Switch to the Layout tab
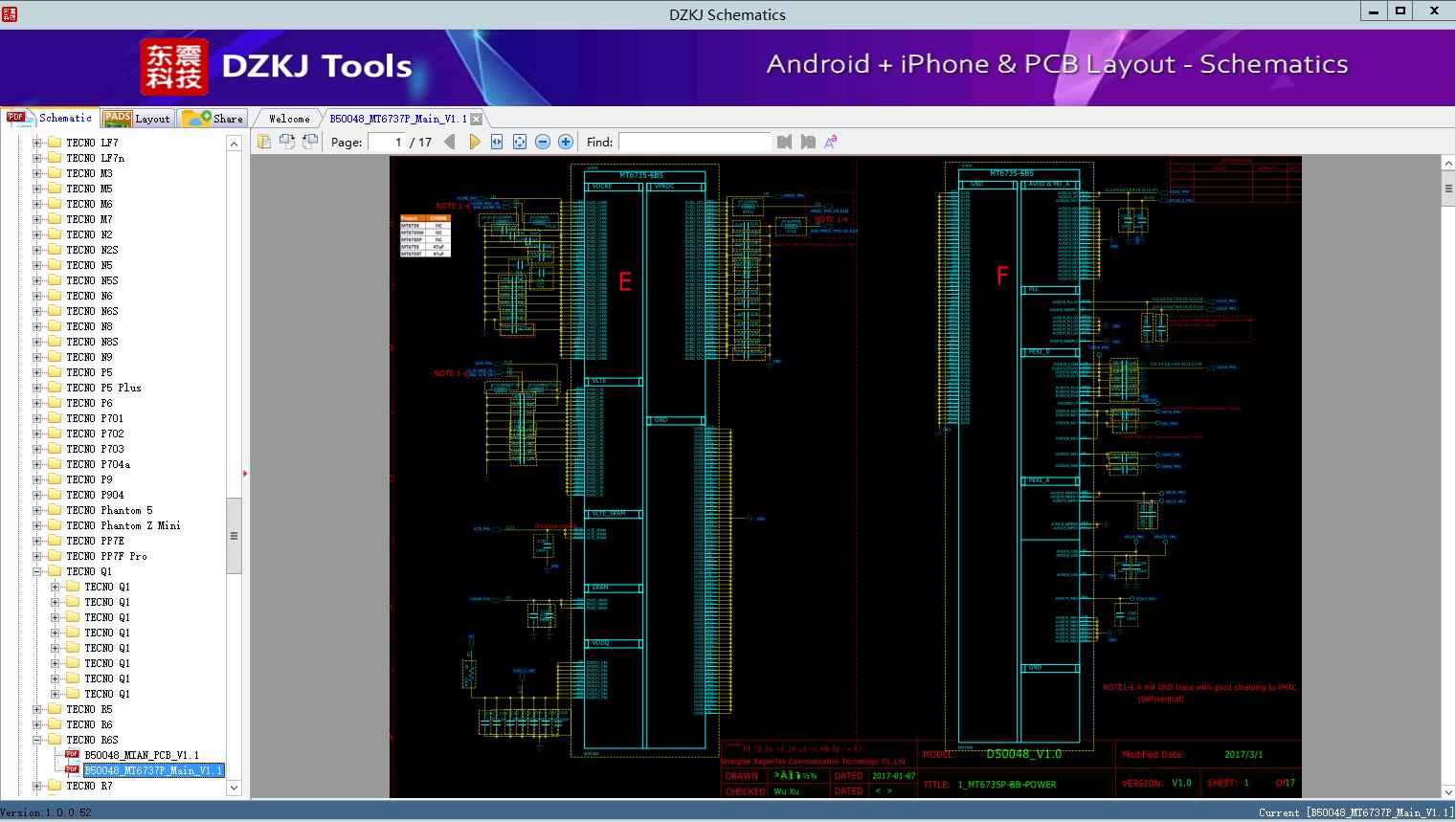Image resolution: width=1456 pixels, height=822 pixels. (x=138, y=119)
